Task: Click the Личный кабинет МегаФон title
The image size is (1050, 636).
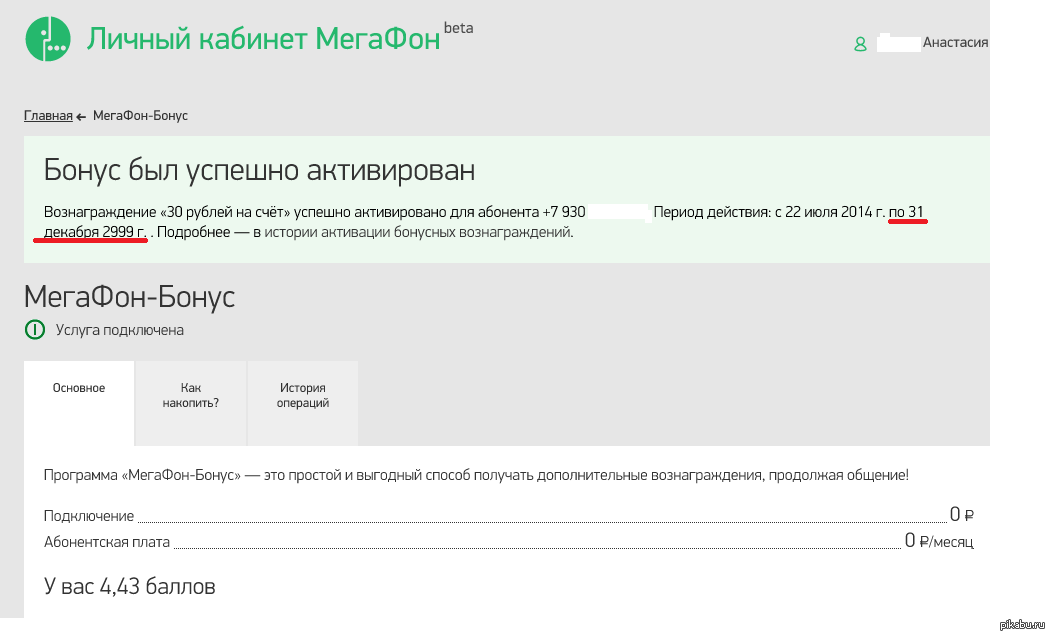Action: click(263, 39)
